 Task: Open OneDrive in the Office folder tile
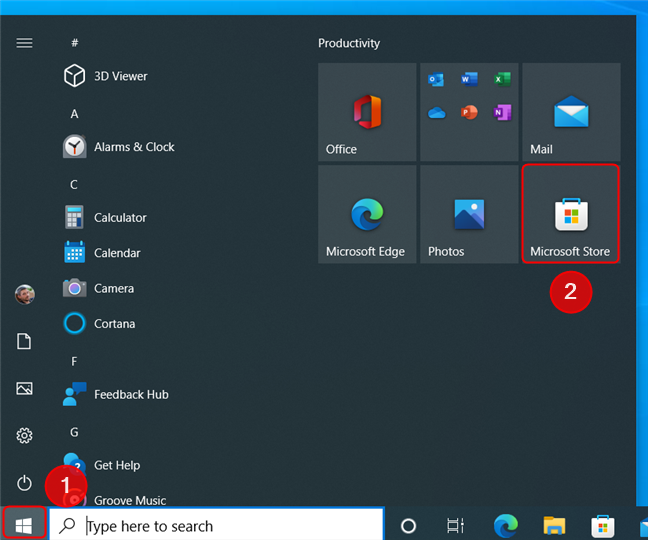pos(436,112)
